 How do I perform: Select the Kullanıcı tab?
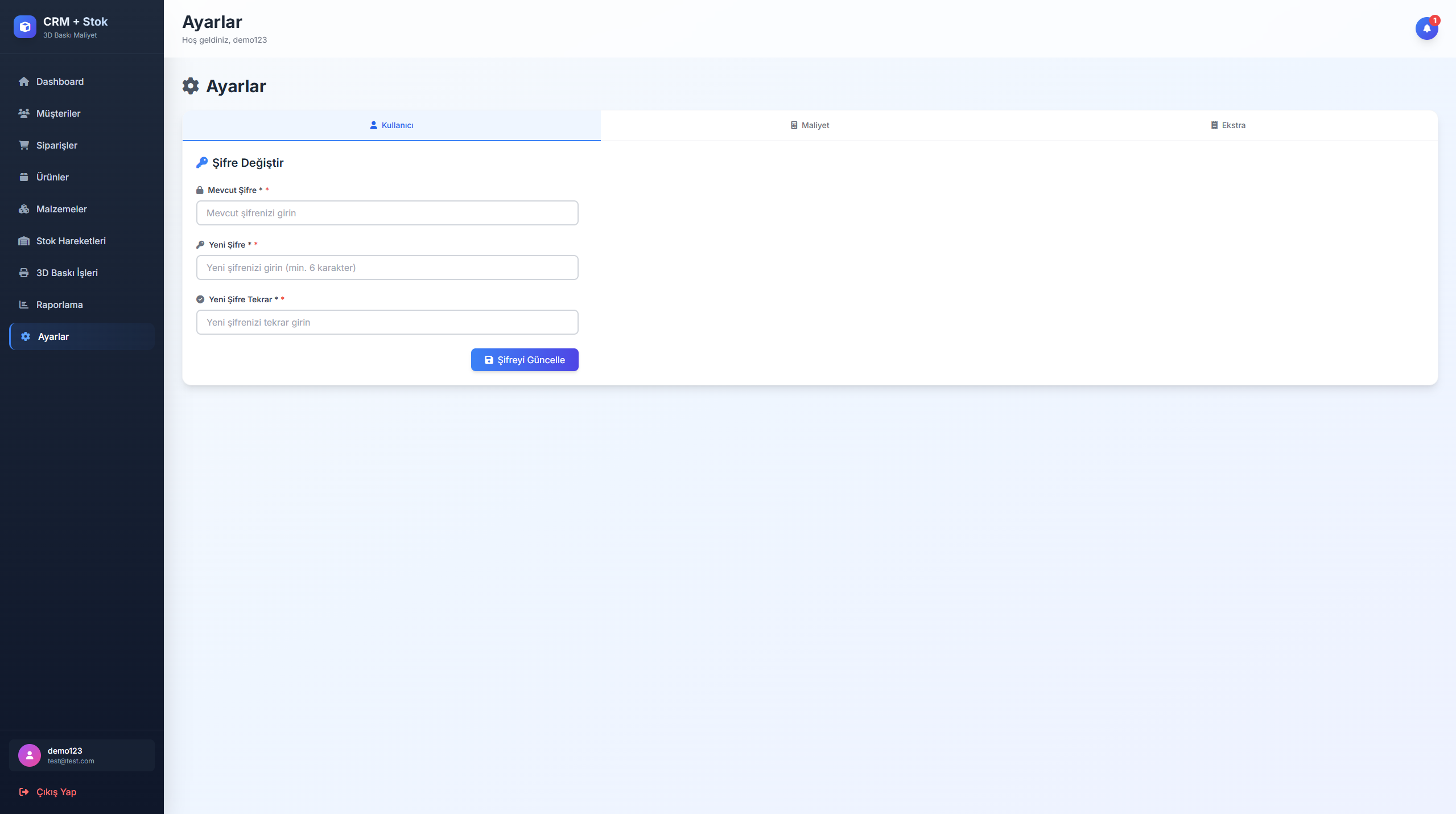point(391,125)
